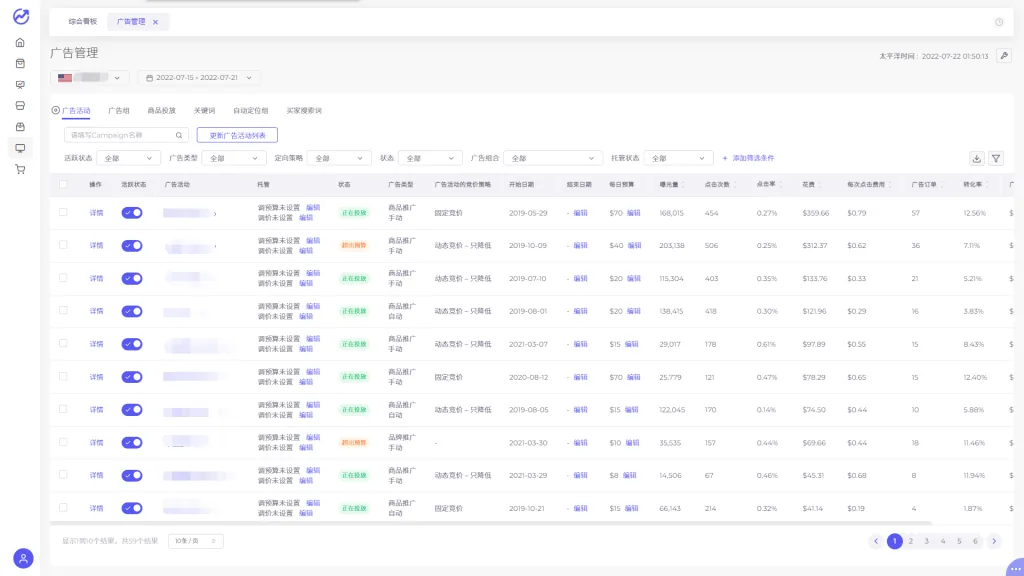Screen dimensions: 1024x576
Task: Click sort arrows on 曝光量 column
Action: [683, 185]
